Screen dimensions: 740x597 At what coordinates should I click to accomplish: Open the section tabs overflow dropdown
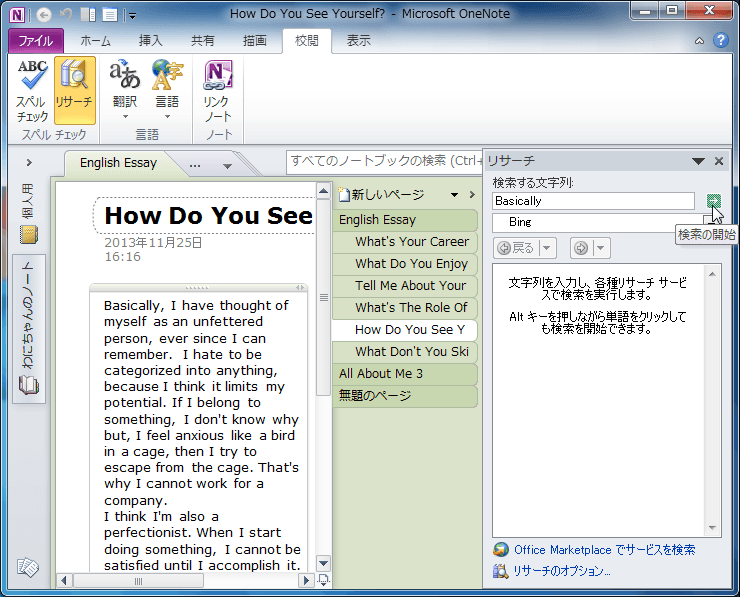click(227, 166)
